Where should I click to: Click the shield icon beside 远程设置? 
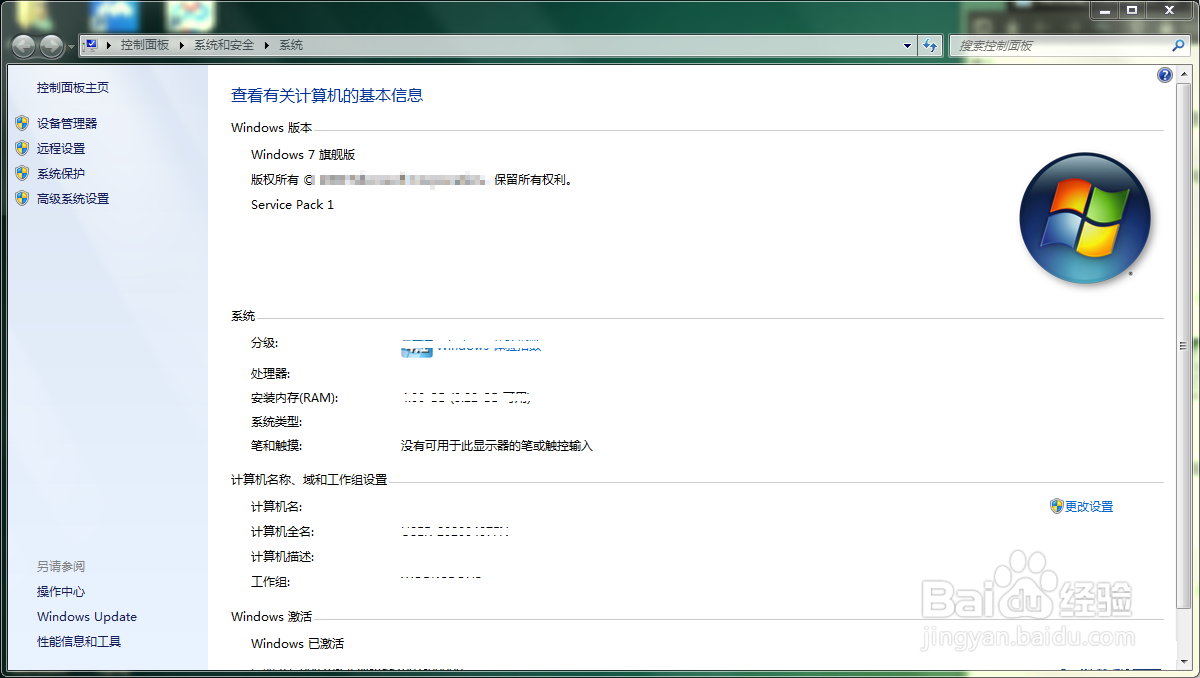pyautogui.click(x=22, y=148)
